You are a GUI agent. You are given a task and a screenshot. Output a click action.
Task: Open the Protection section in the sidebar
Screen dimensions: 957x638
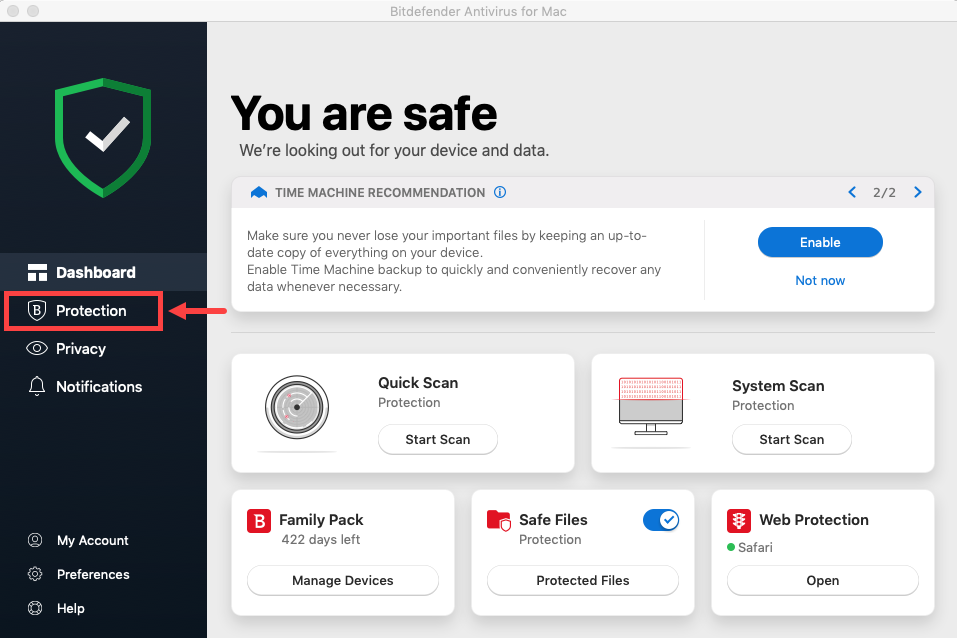pos(80,311)
